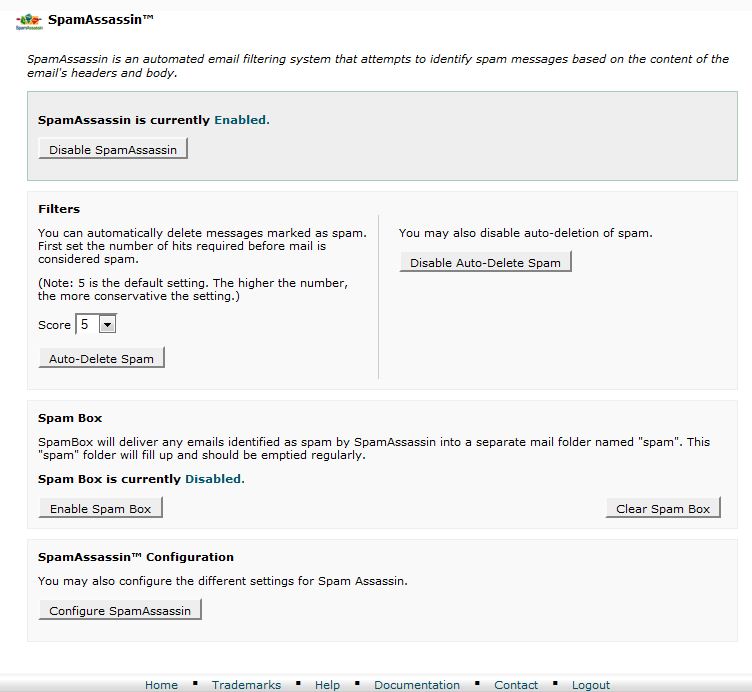
Task: Open the Trademarks link
Action: point(246,685)
